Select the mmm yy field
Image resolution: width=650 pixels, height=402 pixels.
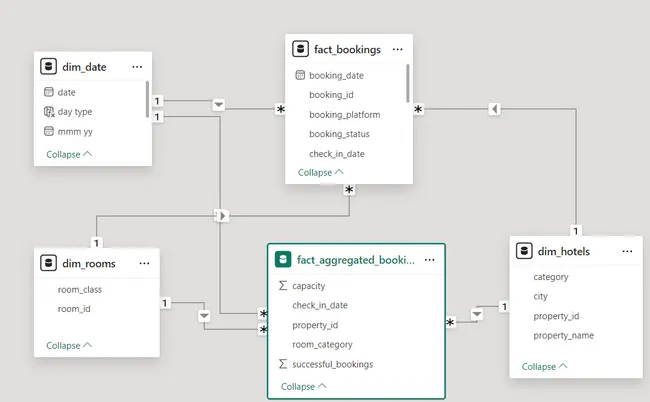coord(75,132)
